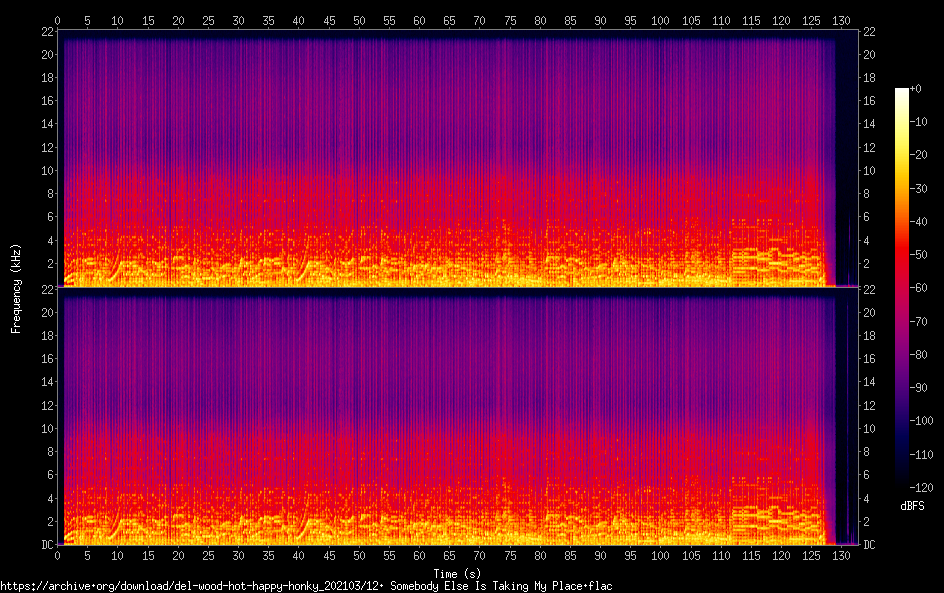
Task: Click the '-120' label on color scale
Action: [x=921, y=488]
